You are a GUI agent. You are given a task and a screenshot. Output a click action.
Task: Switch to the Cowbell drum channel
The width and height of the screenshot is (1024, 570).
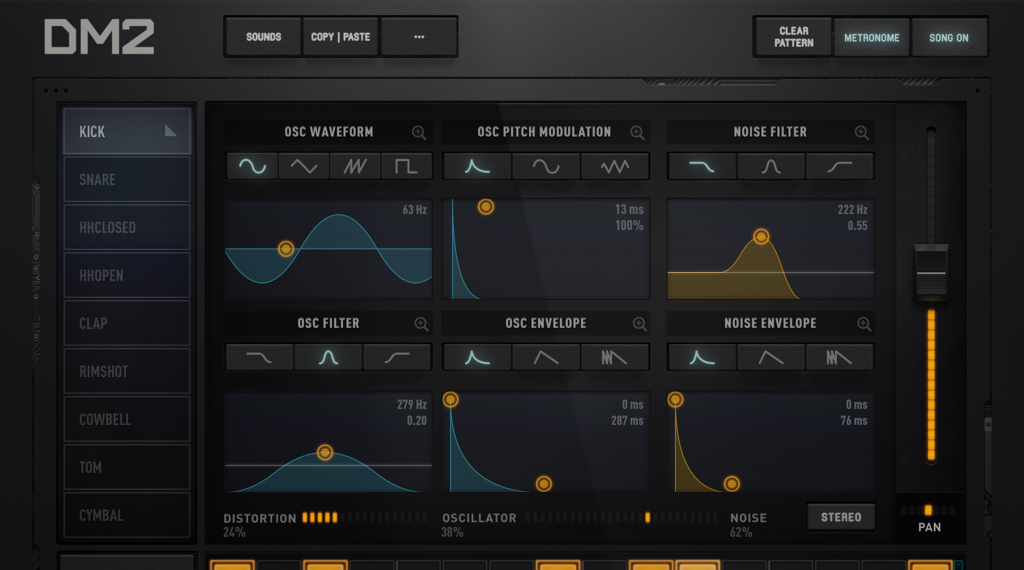tap(126, 420)
